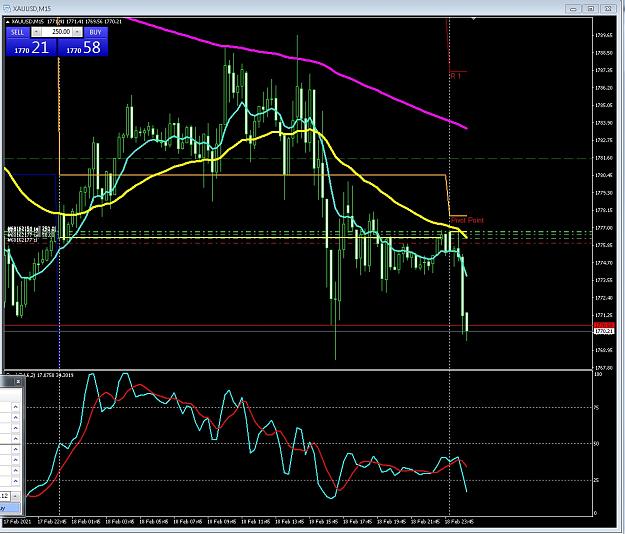Click the BUY button in the one-click trading panel
This screenshot has height=534, width=625.
click(95, 32)
